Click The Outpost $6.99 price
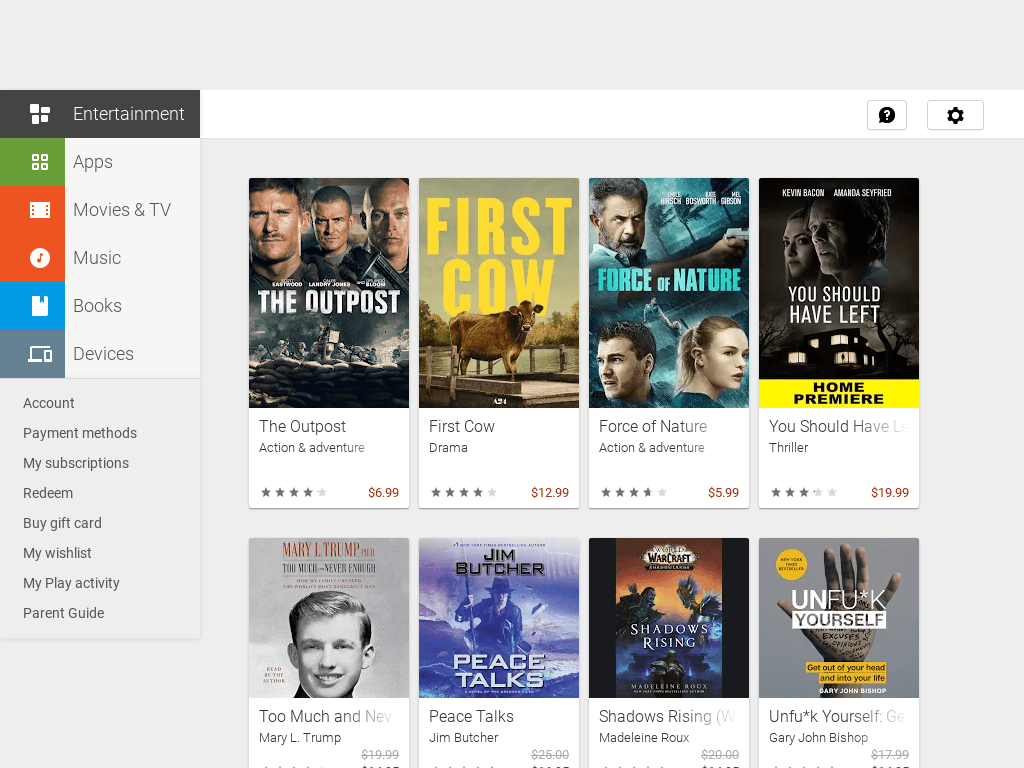The height and width of the screenshot is (768, 1024). (383, 492)
